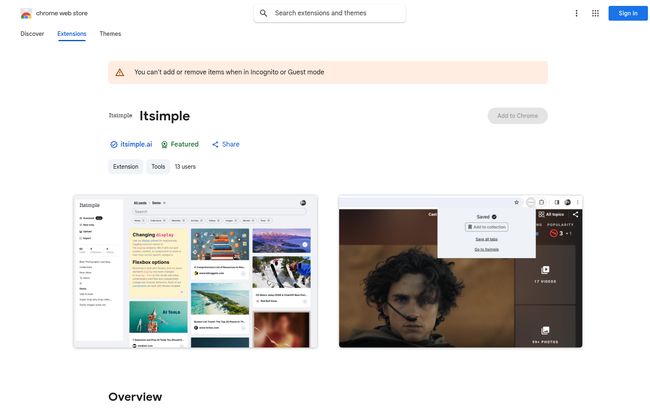Click the Sign in button
650x414 pixels.
628,13
